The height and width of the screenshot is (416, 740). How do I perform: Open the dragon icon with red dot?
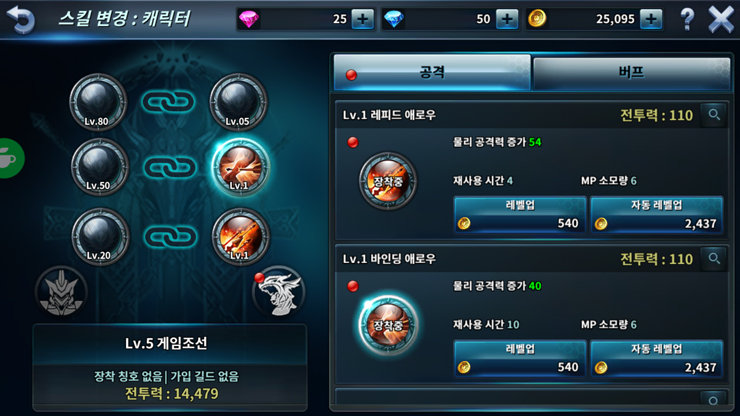tap(278, 292)
